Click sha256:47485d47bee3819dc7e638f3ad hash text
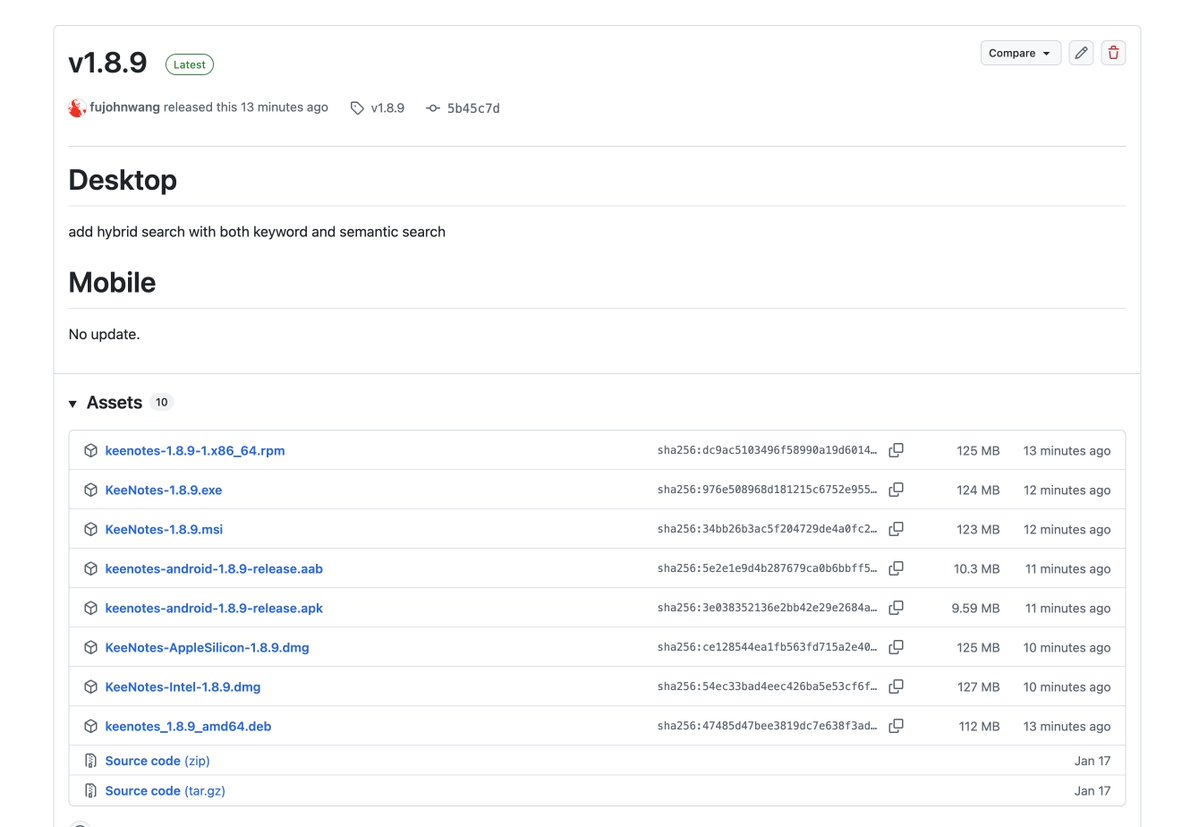 767,725
